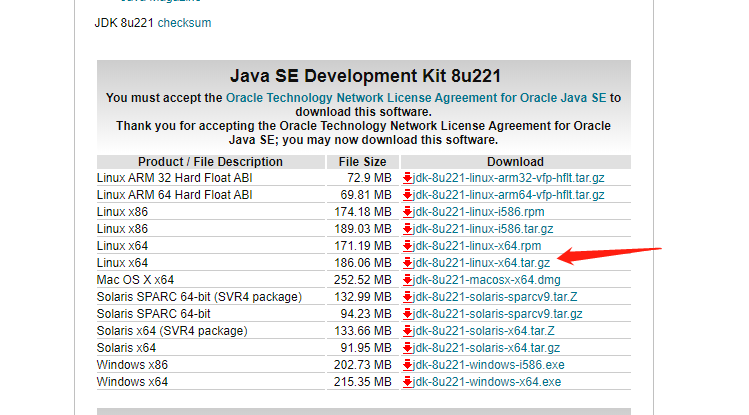Download jdk-8u221-linux-i586.rpm

pyautogui.click(x=479, y=212)
